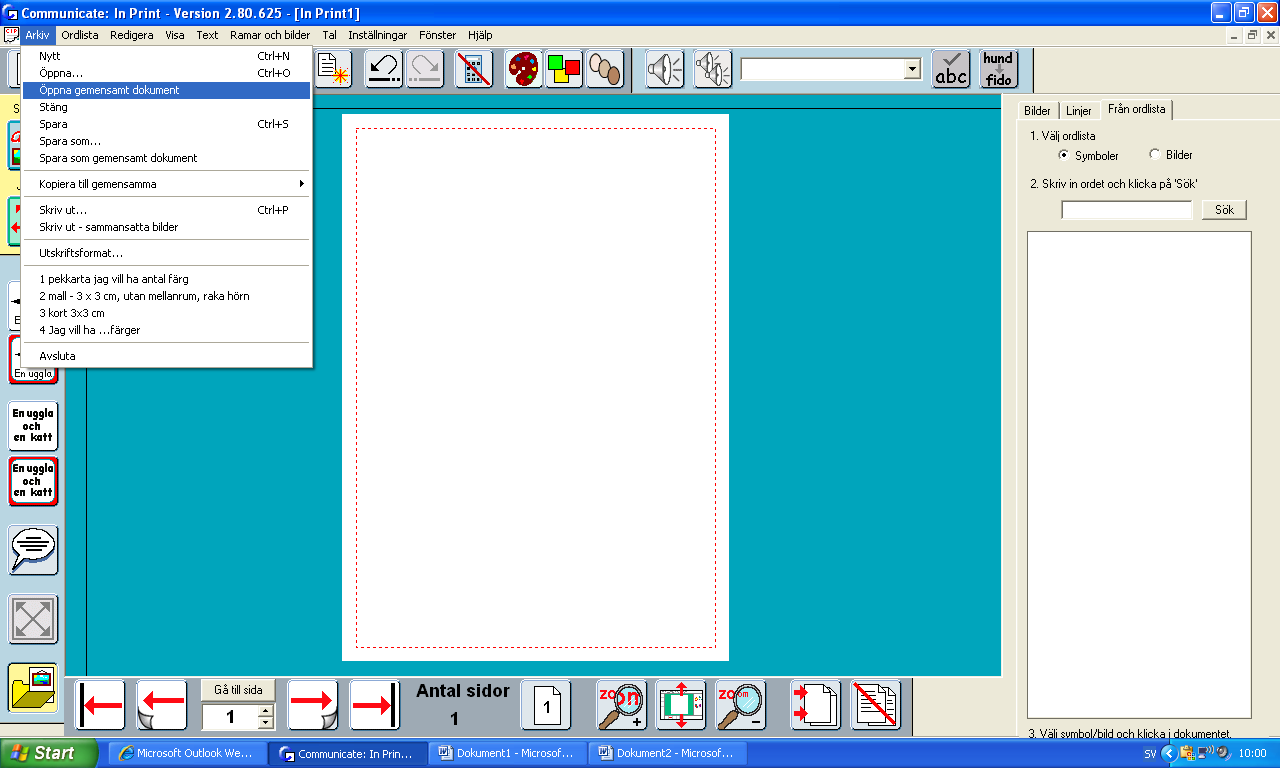Click the black-bordered 'En uggla och en katt' button
The height and width of the screenshot is (768, 1280).
pyautogui.click(x=34, y=426)
